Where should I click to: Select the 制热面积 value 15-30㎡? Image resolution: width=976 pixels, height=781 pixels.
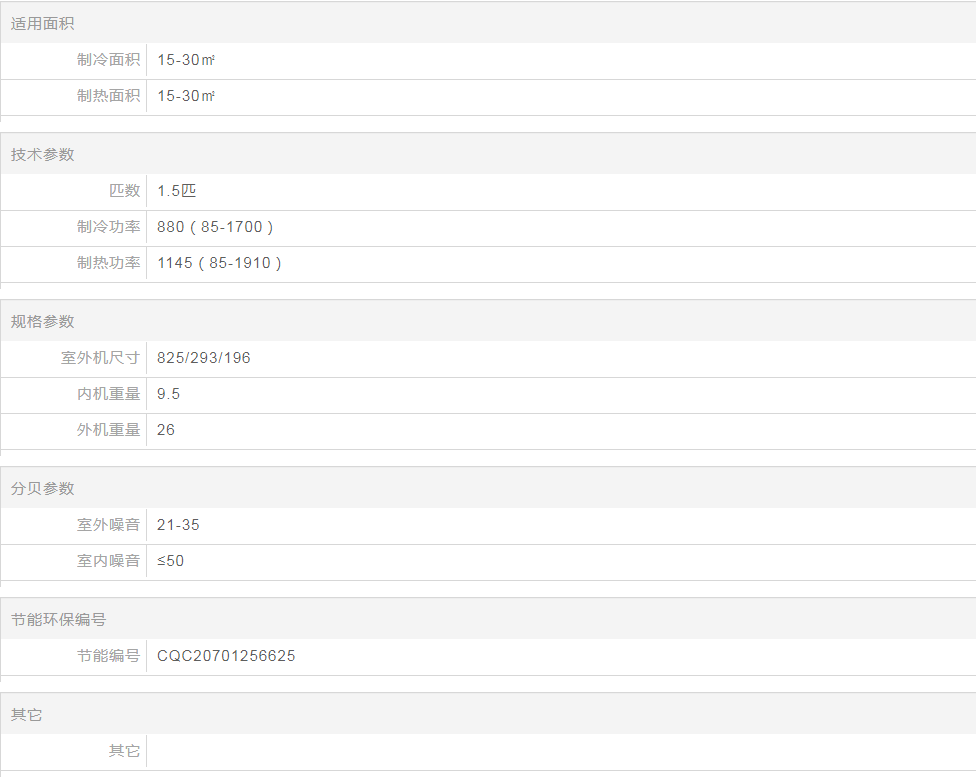click(186, 96)
